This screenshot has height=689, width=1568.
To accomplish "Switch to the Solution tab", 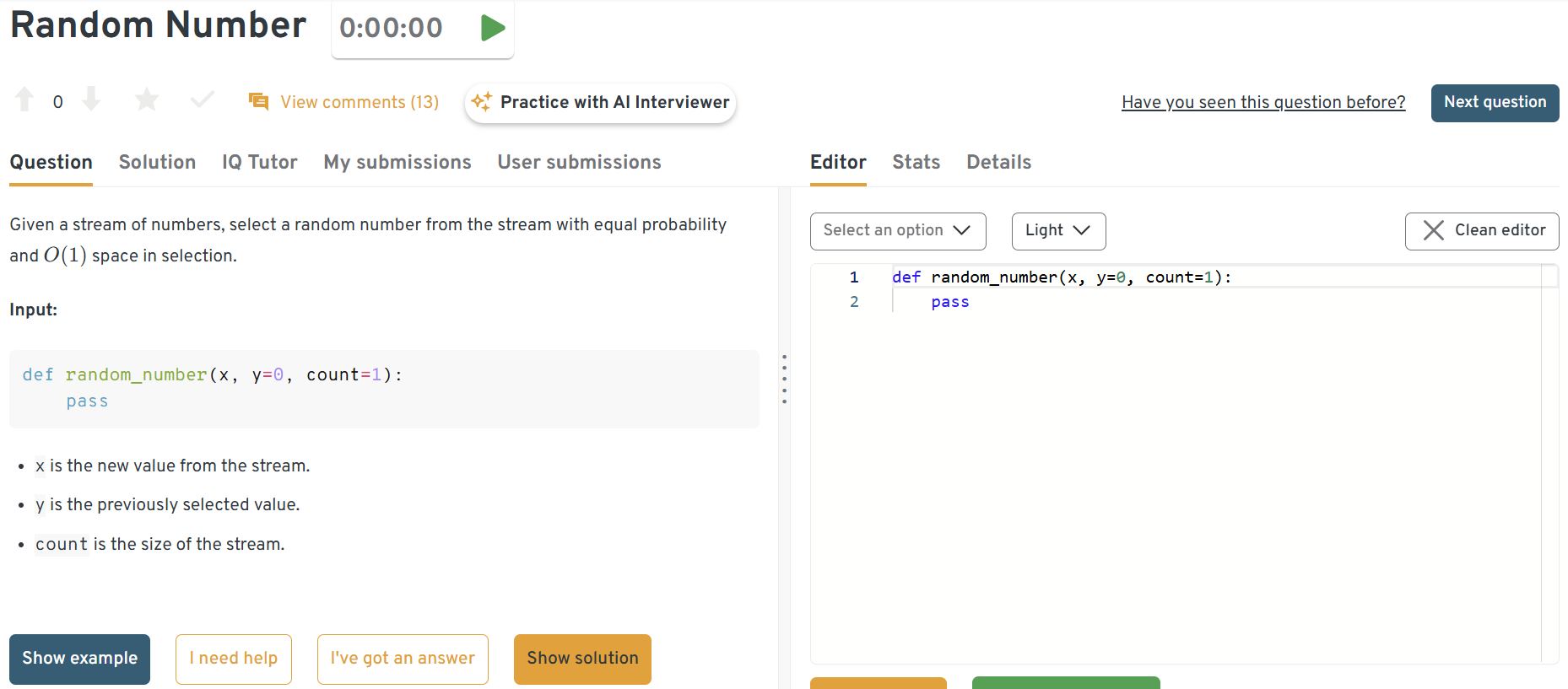I will (x=157, y=162).
